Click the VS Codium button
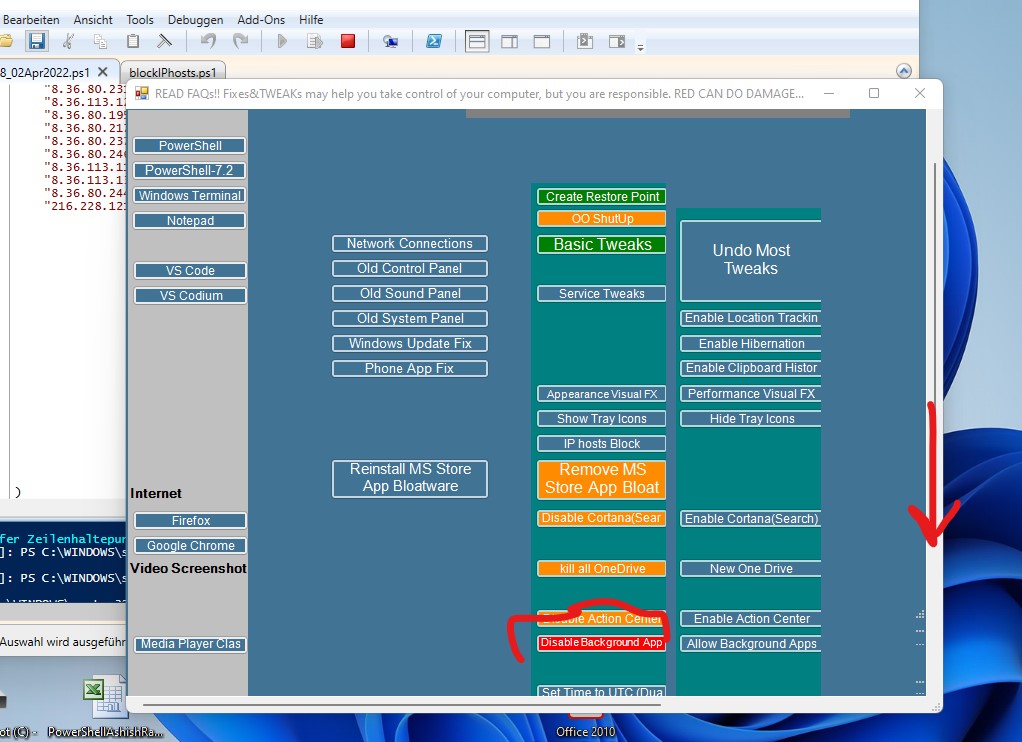This screenshot has height=742, width=1022. click(x=190, y=295)
